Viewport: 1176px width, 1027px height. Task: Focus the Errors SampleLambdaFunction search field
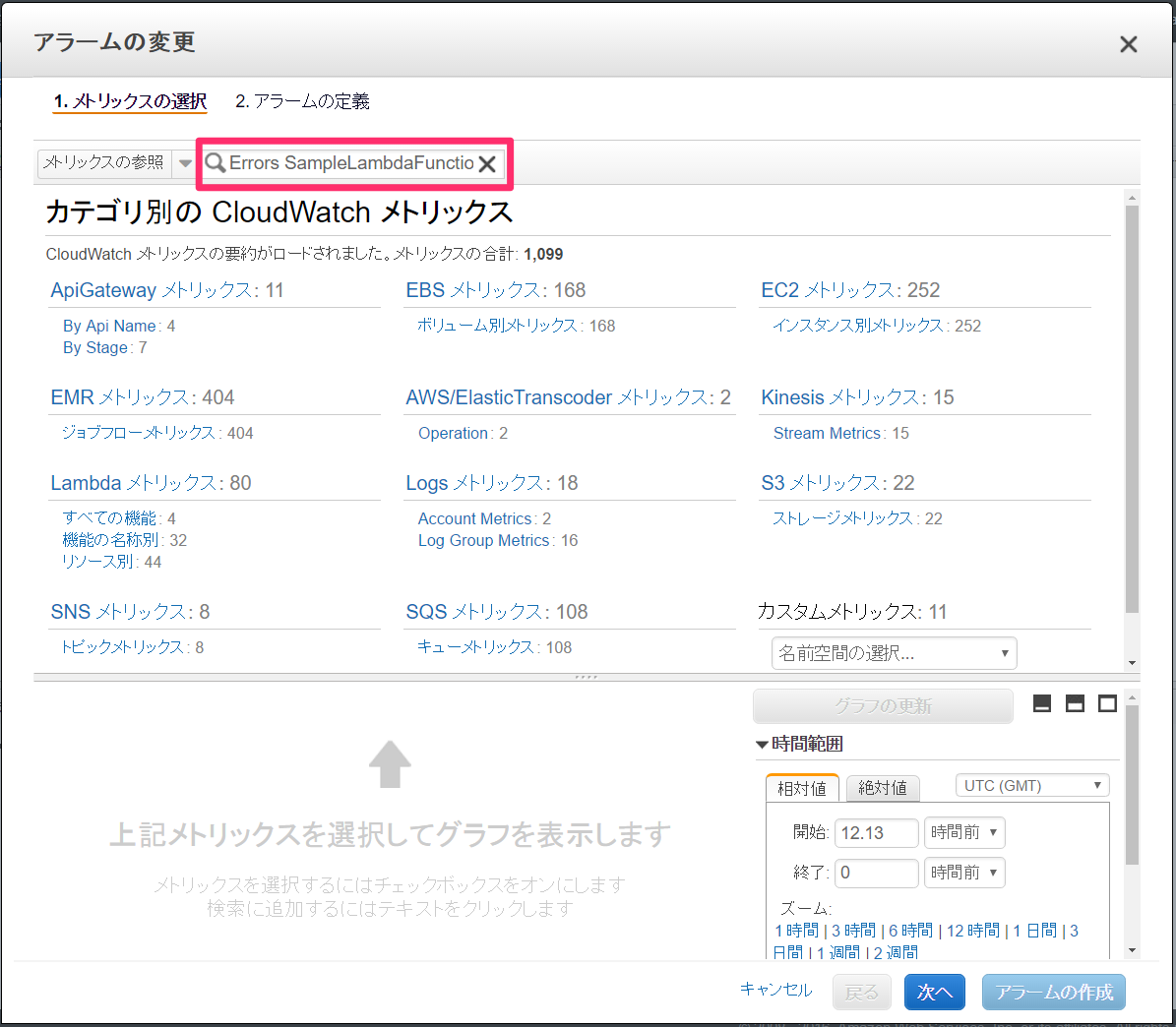point(351,162)
